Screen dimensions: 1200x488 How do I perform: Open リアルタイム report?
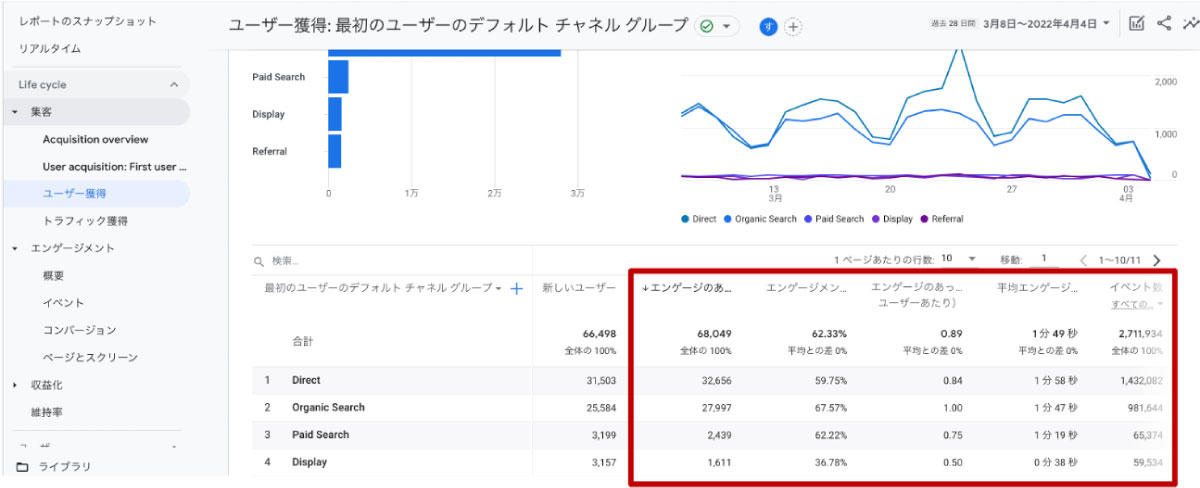tap(50, 48)
